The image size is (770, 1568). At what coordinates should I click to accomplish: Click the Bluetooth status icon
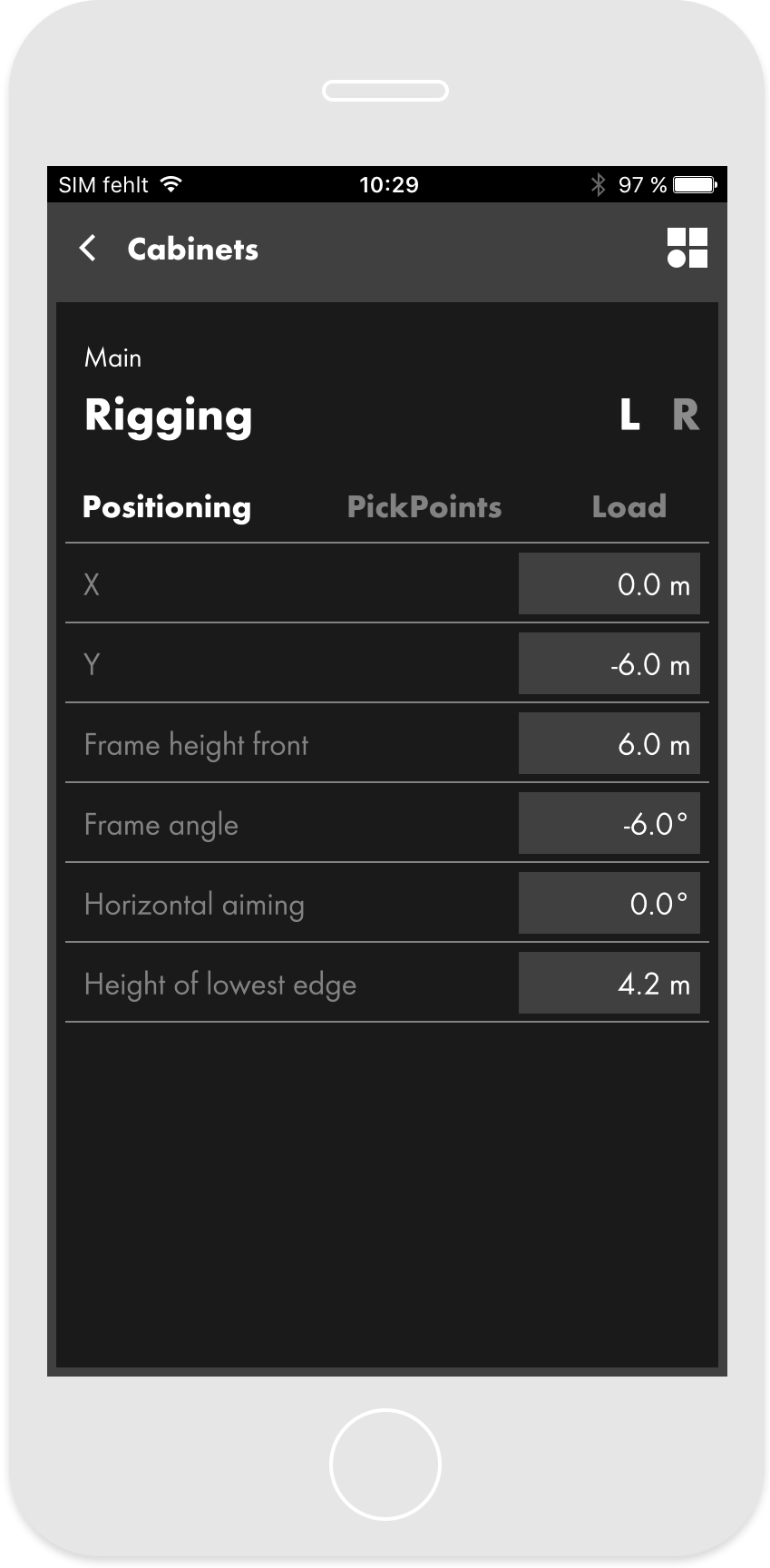598,185
